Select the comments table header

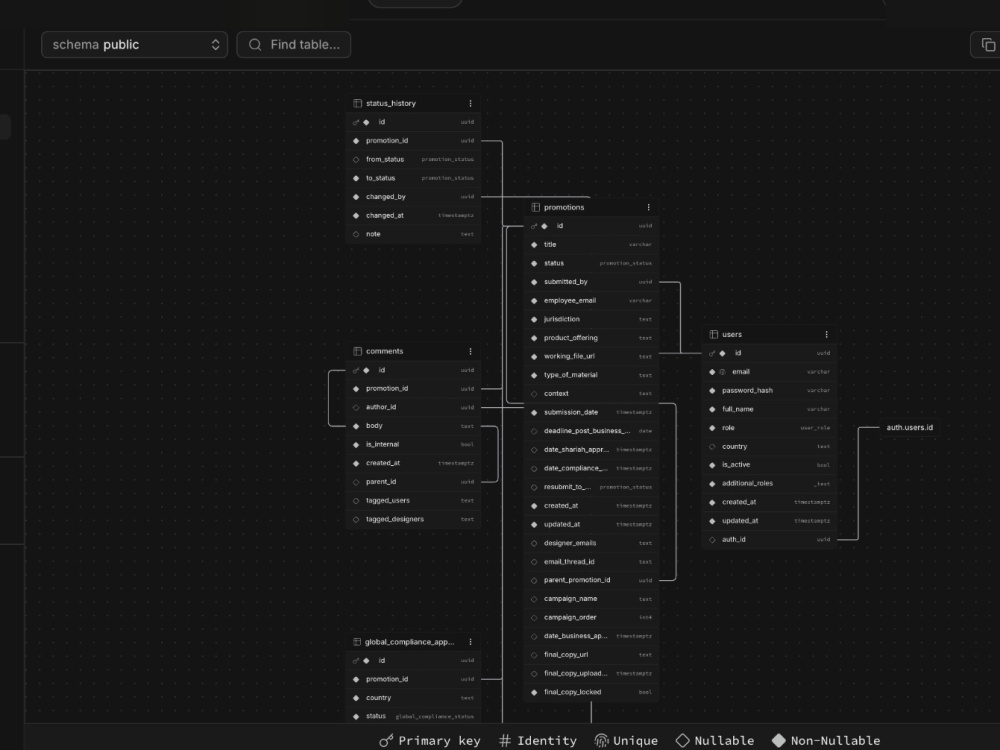[413, 351]
